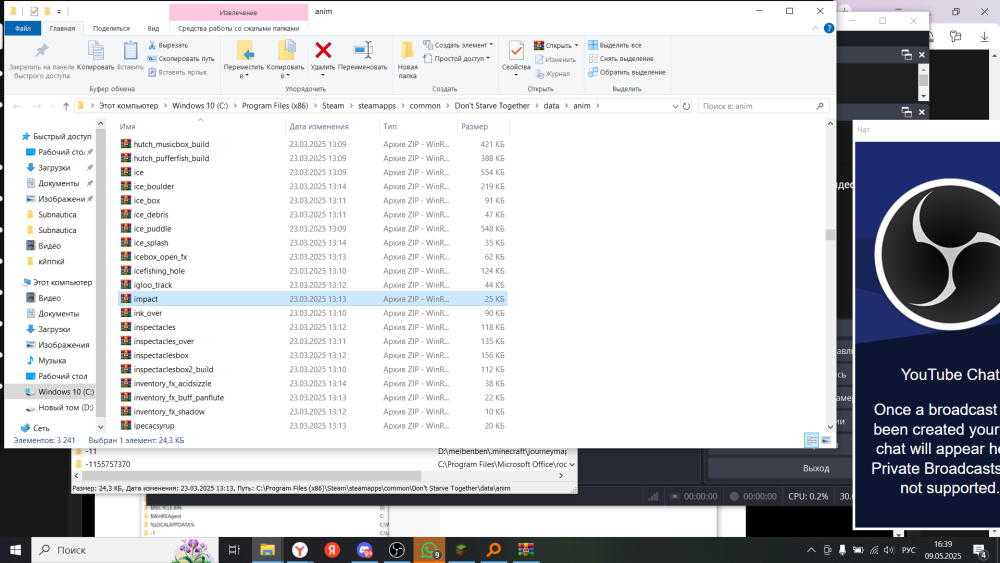Open Музыка in navigation pane

pos(52,360)
